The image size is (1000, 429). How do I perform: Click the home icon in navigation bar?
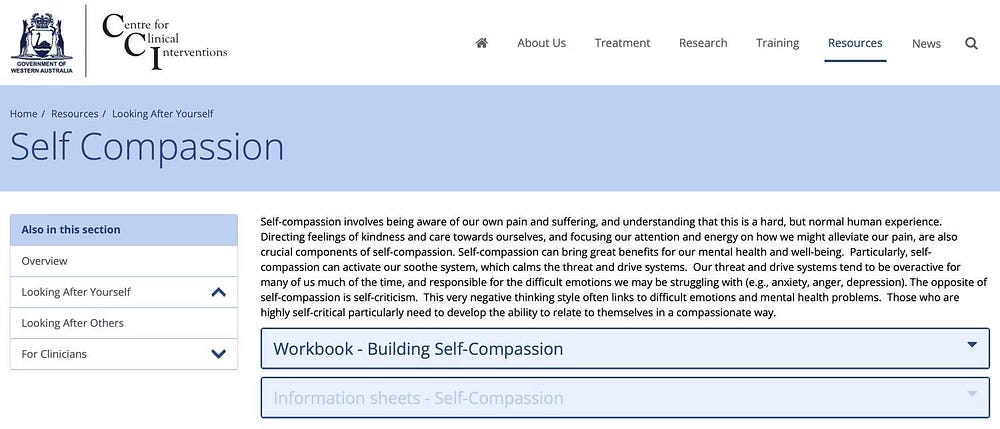point(482,43)
